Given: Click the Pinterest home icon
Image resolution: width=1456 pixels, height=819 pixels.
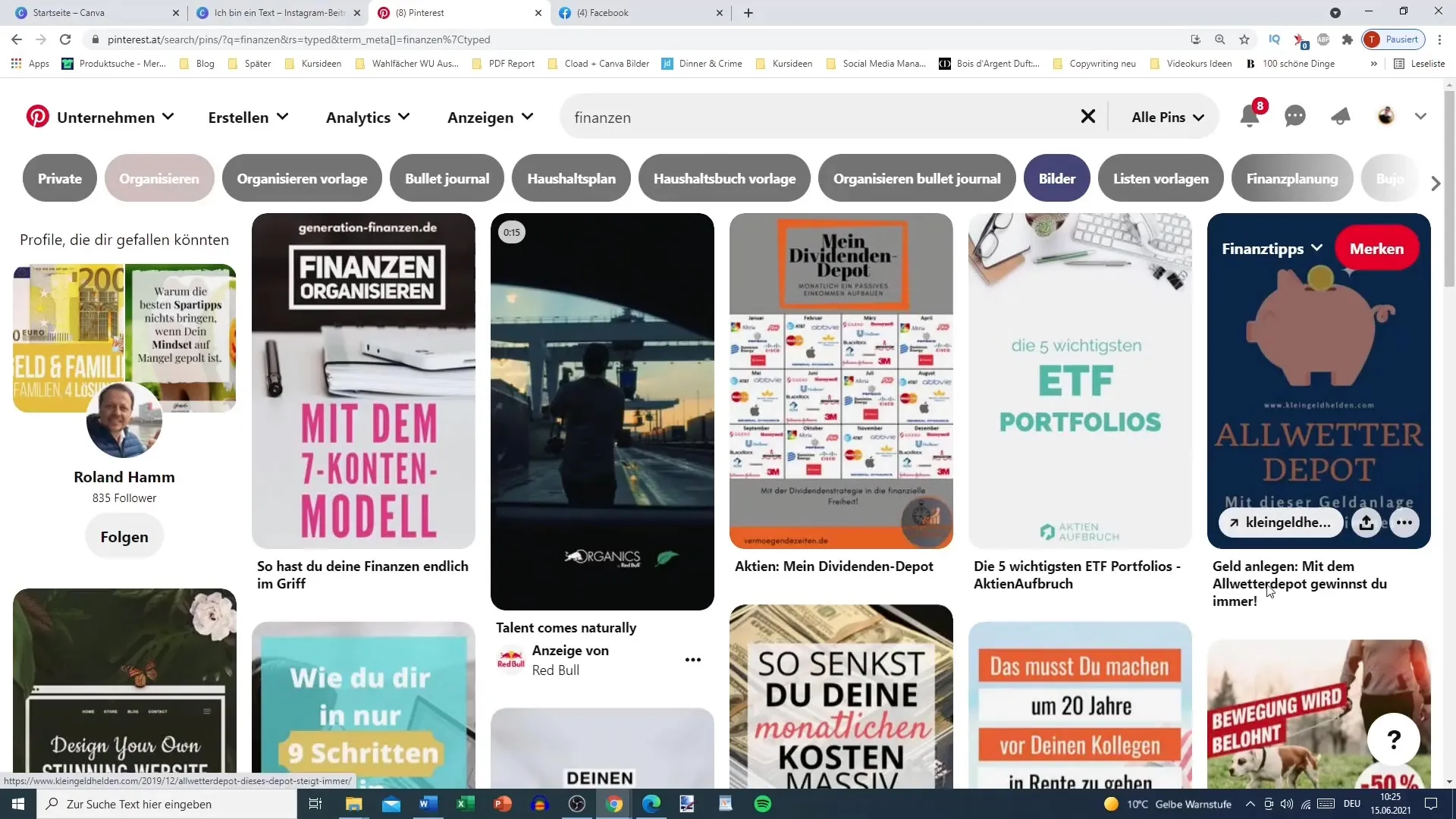Looking at the screenshot, I should click(36, 117).
